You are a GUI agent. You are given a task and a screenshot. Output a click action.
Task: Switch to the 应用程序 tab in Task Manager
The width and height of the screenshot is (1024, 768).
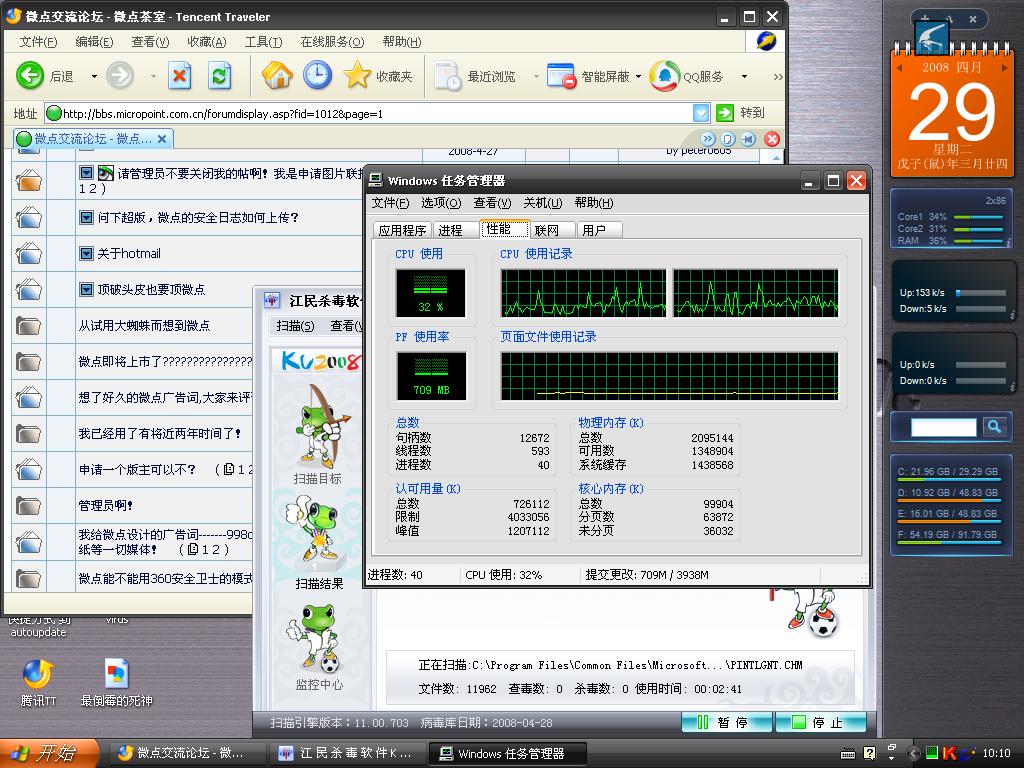pyautogui.click(x=402, y=230)
